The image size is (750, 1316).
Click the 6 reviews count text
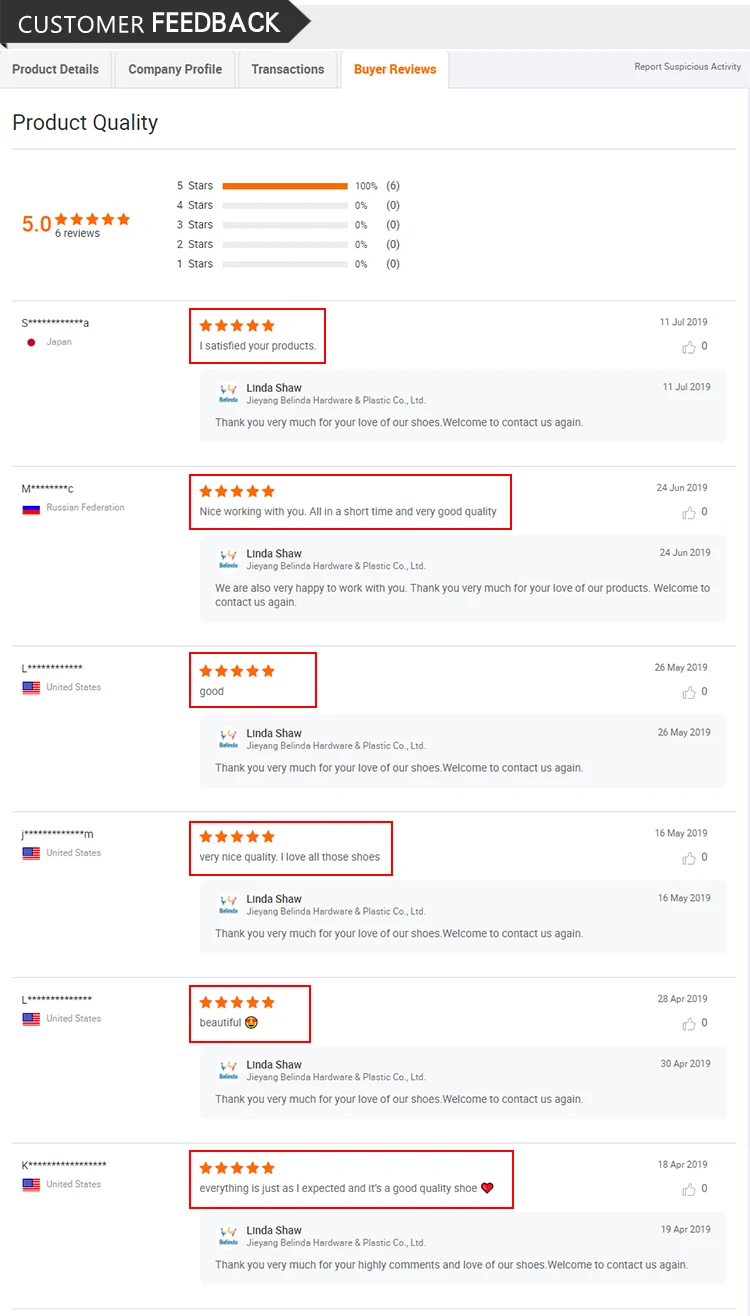pyautogui.click(x=77, y=234)
